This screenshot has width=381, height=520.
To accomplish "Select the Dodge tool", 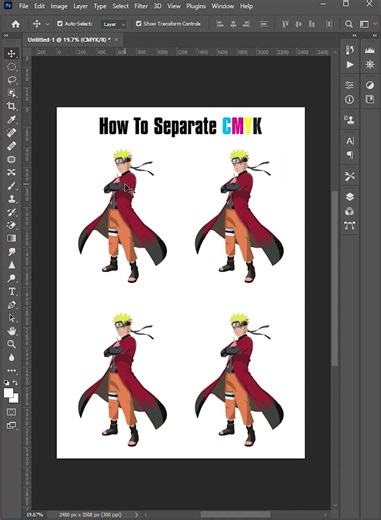I will pyautogui.click(x=11, y=278).
